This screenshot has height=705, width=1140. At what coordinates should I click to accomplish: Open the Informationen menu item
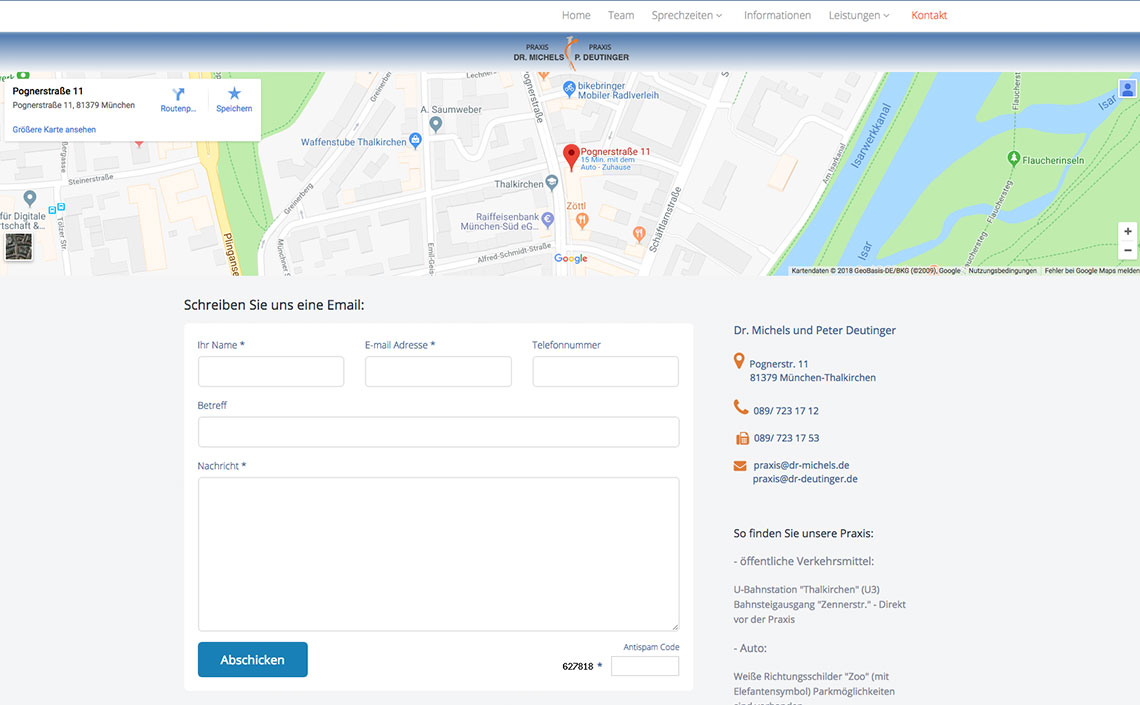coord(777,15)
